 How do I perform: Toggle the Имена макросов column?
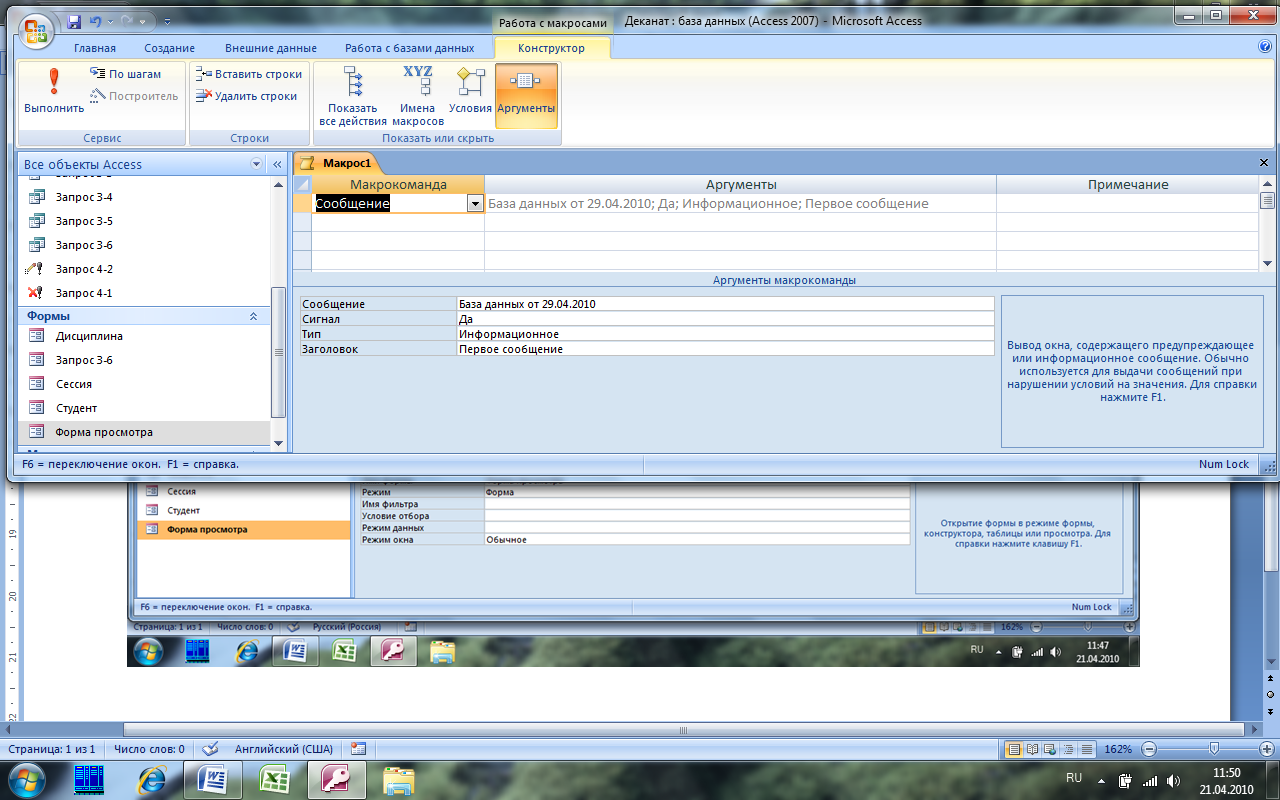click(418, 97)
